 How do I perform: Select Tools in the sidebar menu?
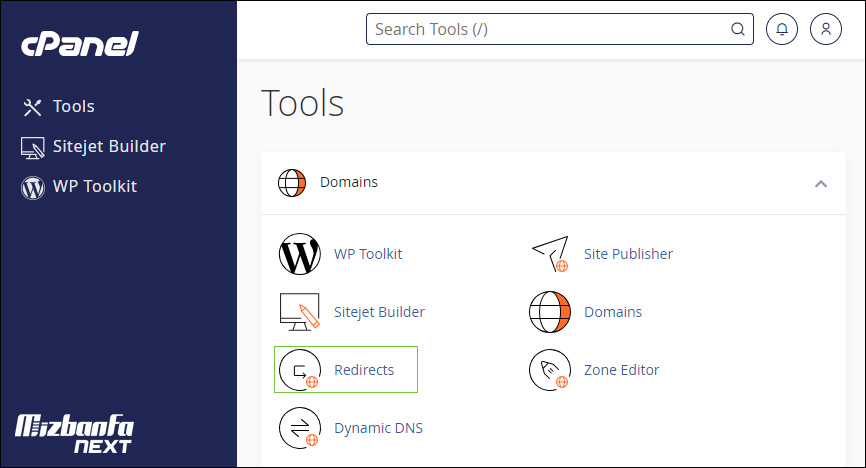tap(73, 107)
